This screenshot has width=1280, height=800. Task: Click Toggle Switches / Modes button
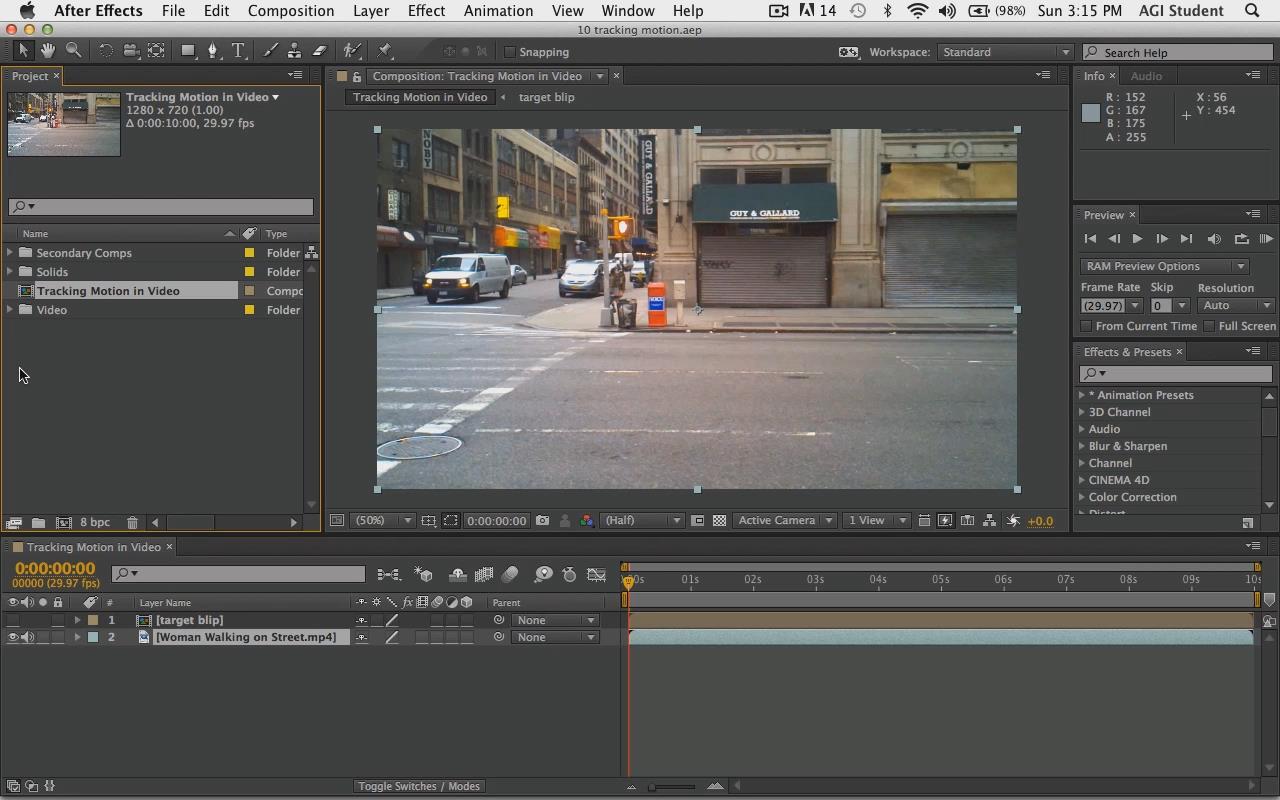[419, 786]
